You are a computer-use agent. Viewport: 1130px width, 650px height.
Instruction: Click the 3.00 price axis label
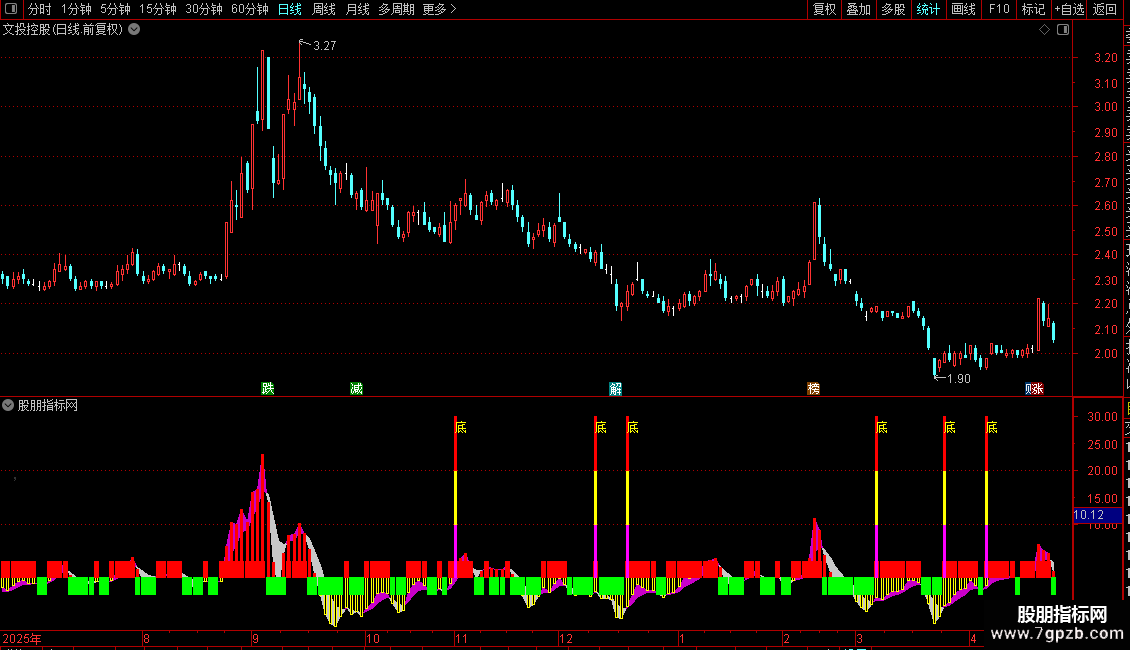pos(1105,107)
